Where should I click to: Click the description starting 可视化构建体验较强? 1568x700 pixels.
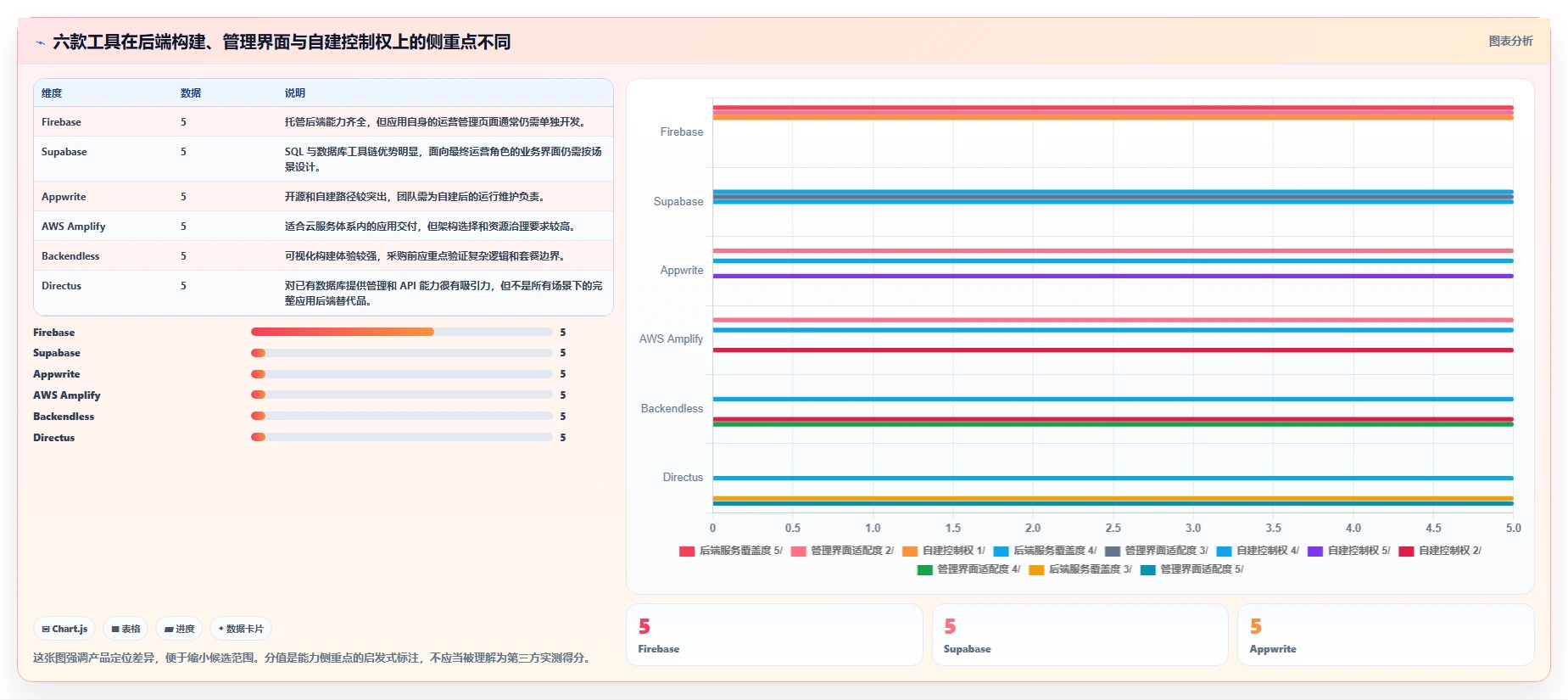pyautogui.click(x=427, y=256)
